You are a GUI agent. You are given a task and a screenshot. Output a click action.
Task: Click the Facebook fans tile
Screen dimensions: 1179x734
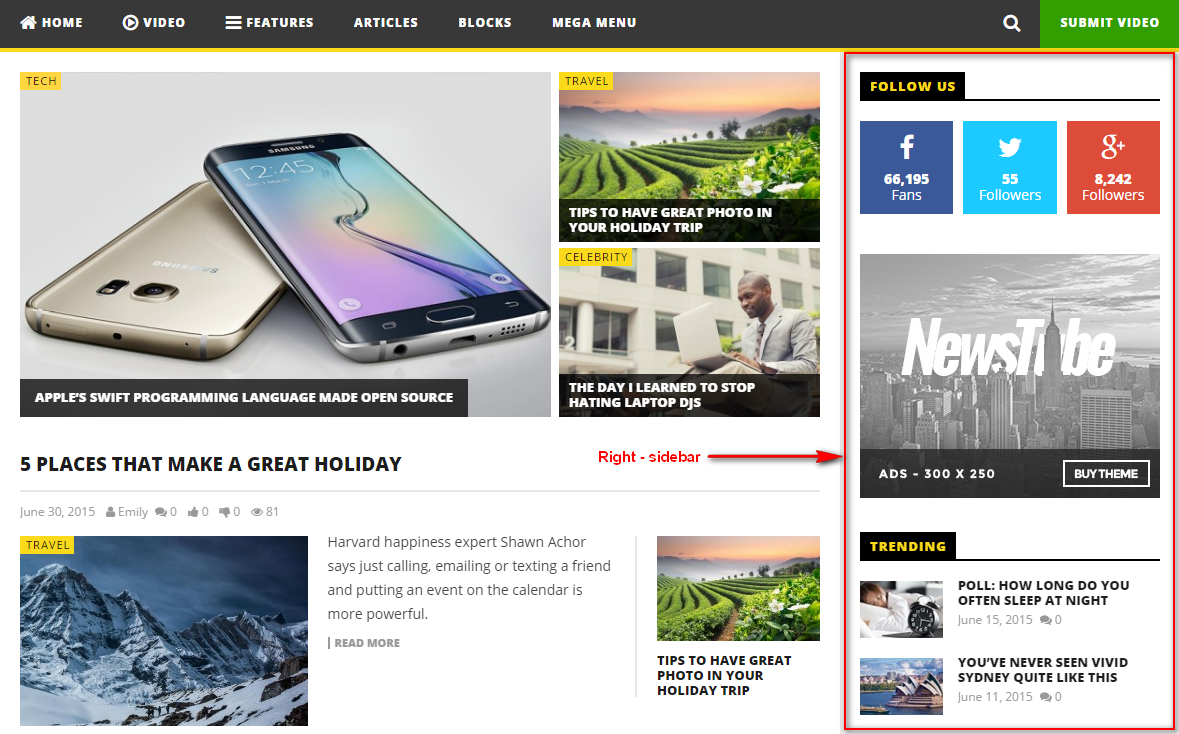pyautogui.click(x=906, y=167)
